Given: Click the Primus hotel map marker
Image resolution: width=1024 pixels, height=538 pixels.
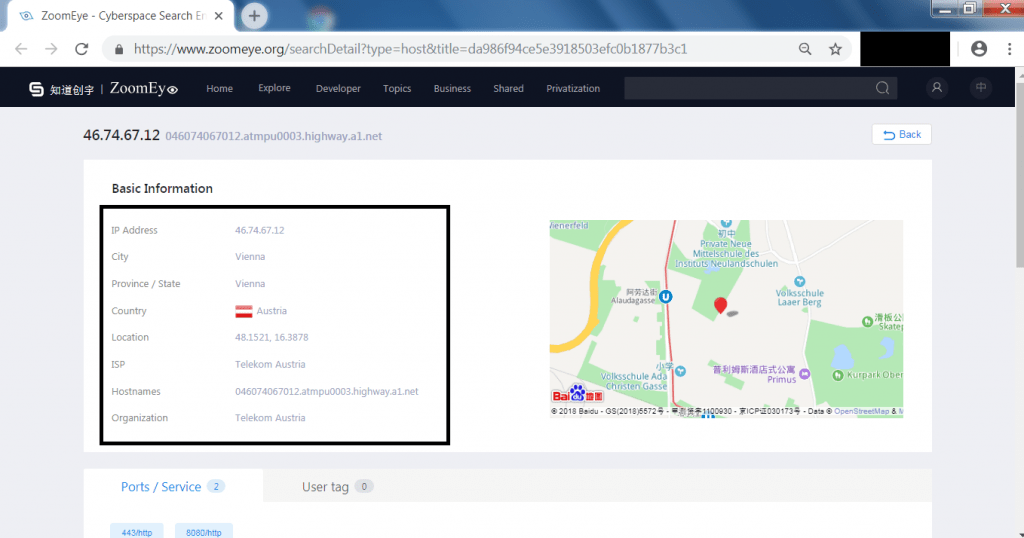Looking at the screenshot, I should 805,374.
